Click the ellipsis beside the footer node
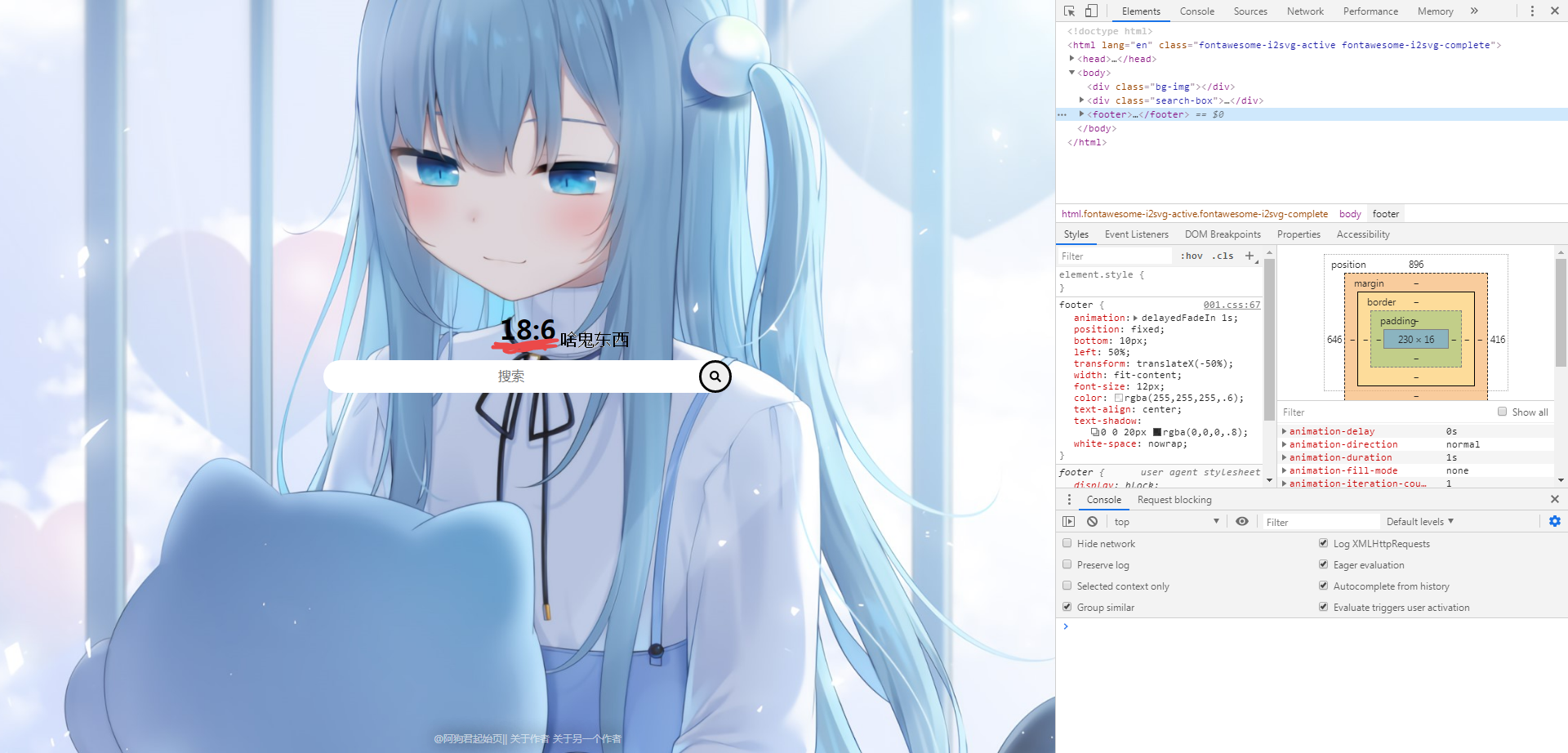 pyautogui.click(x=1062, y=115)
